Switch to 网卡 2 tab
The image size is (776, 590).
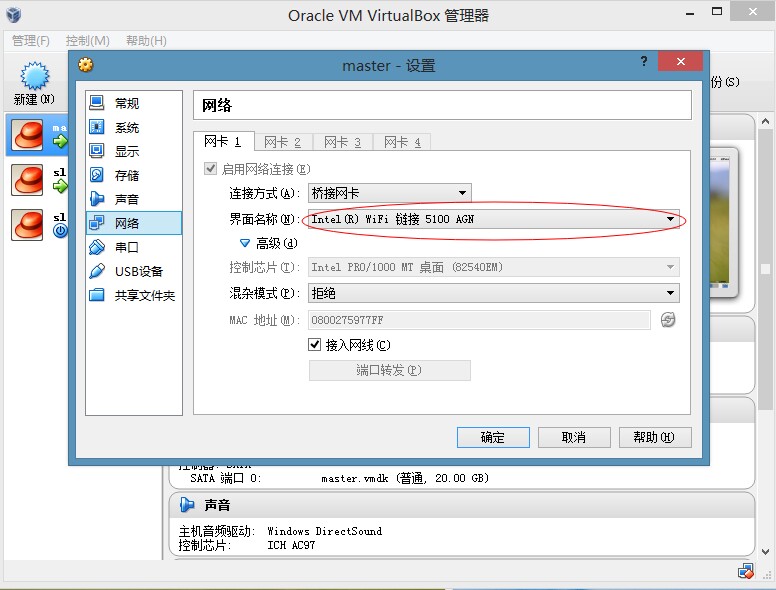click(283, 143)
